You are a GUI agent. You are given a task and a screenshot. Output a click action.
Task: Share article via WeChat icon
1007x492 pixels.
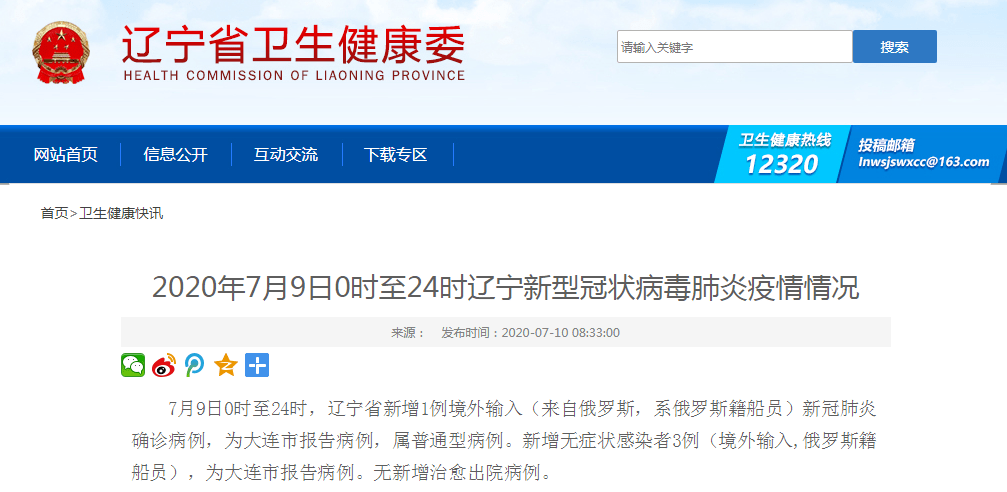[x=133, y=365]
